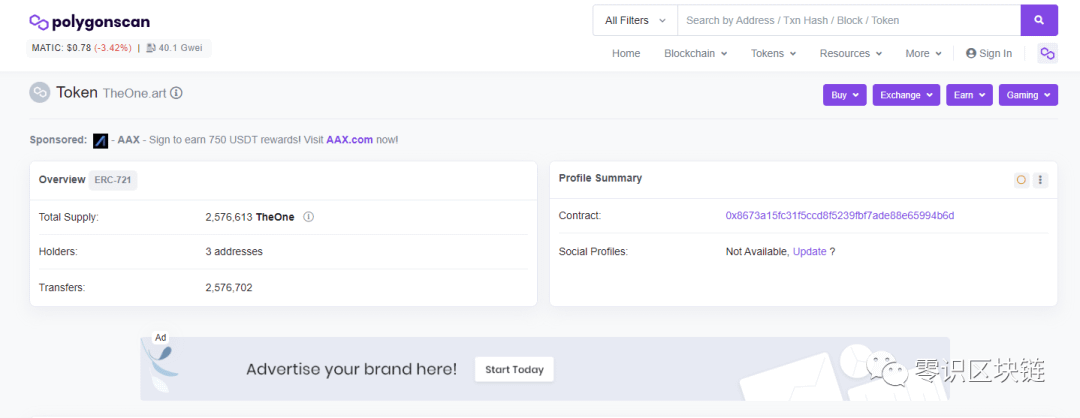Click the Start Today ad button
Screen dimensions: 1080x418
click(515, 369)
